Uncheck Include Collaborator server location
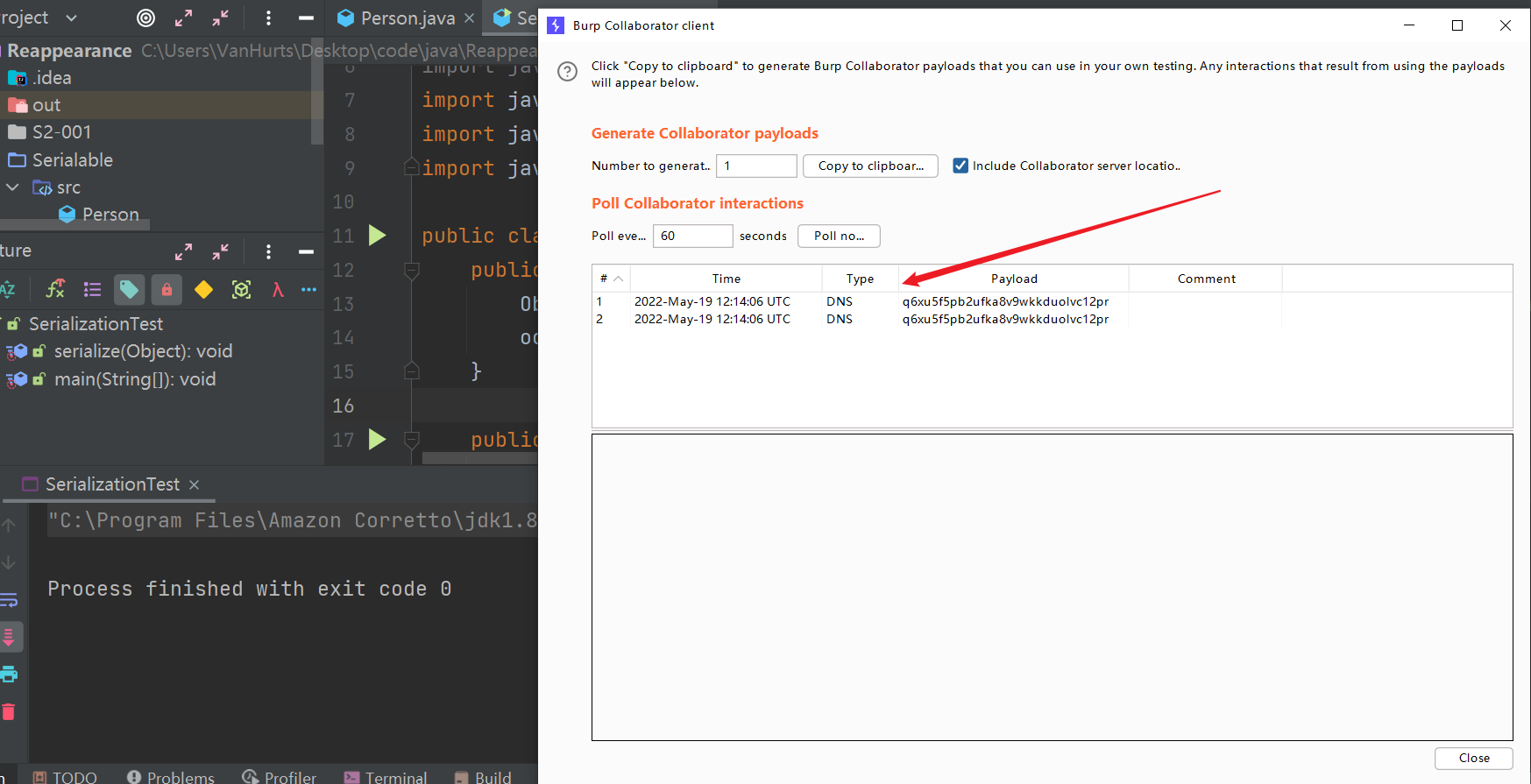Image resolution: width=1531 pixels, height=784 pixels. point(960,166)
